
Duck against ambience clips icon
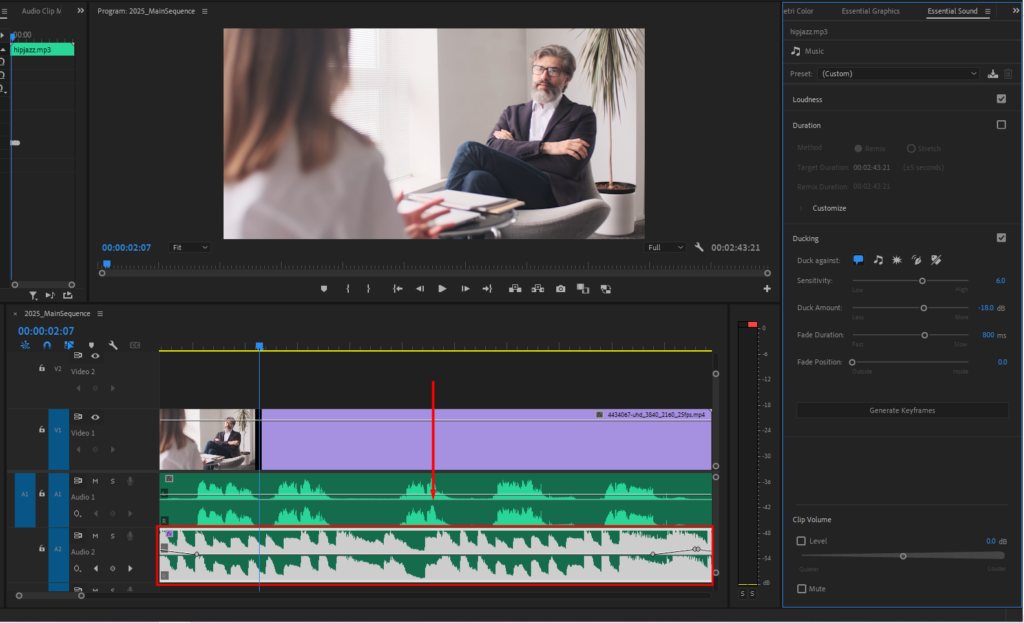[916, 260]
